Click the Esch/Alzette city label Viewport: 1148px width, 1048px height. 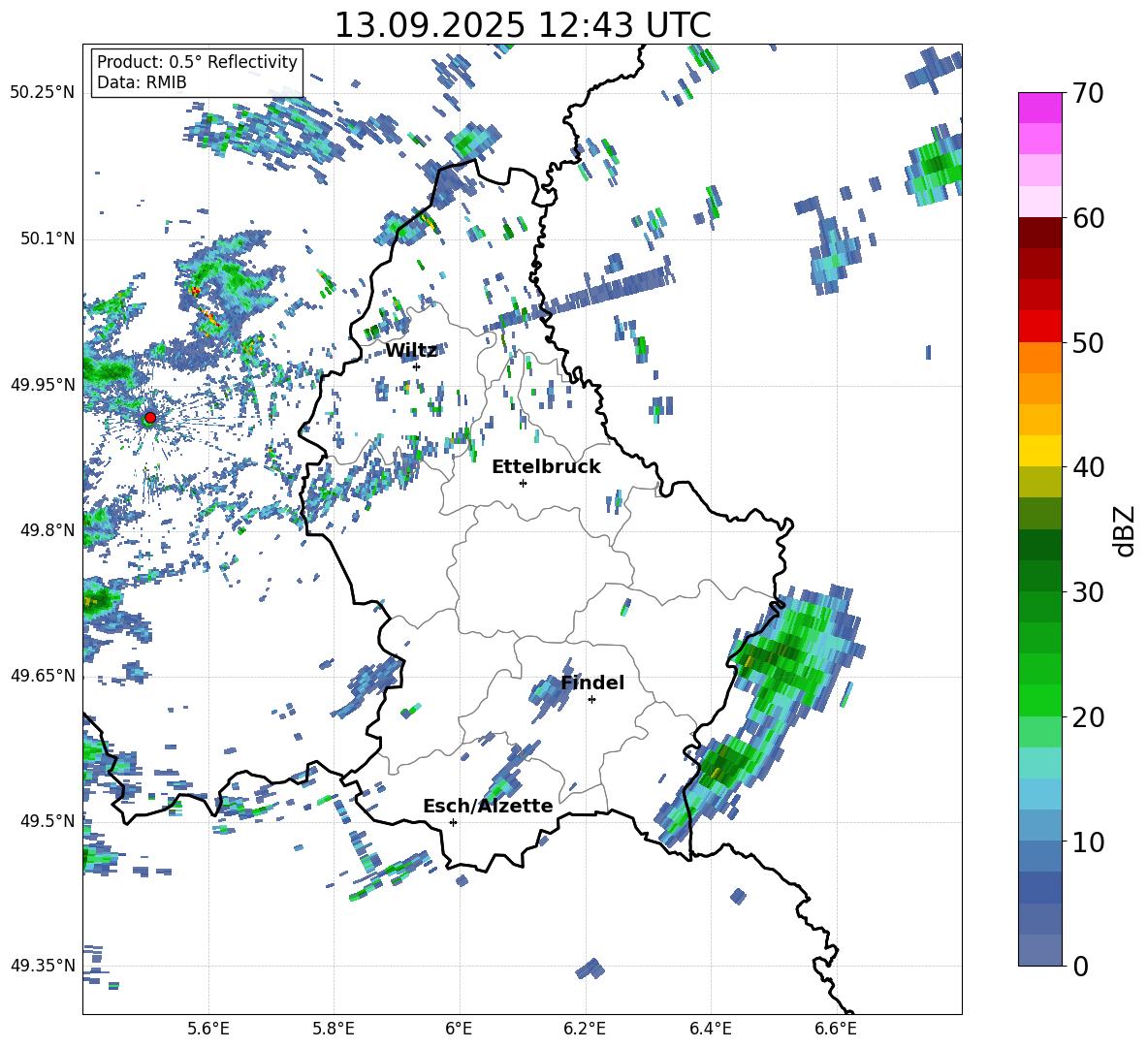coord(488,807)
